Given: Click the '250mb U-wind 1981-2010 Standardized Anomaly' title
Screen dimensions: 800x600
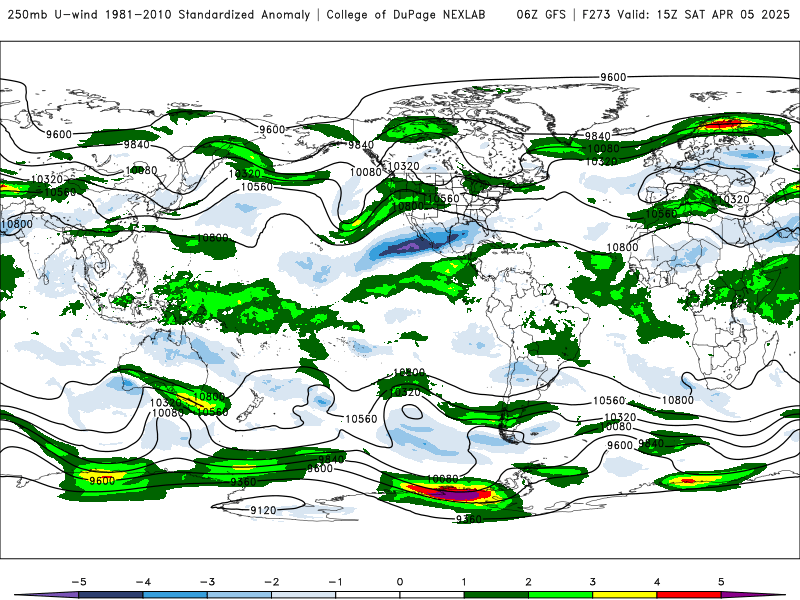Looking at the screenshot, I should [159, 15].
